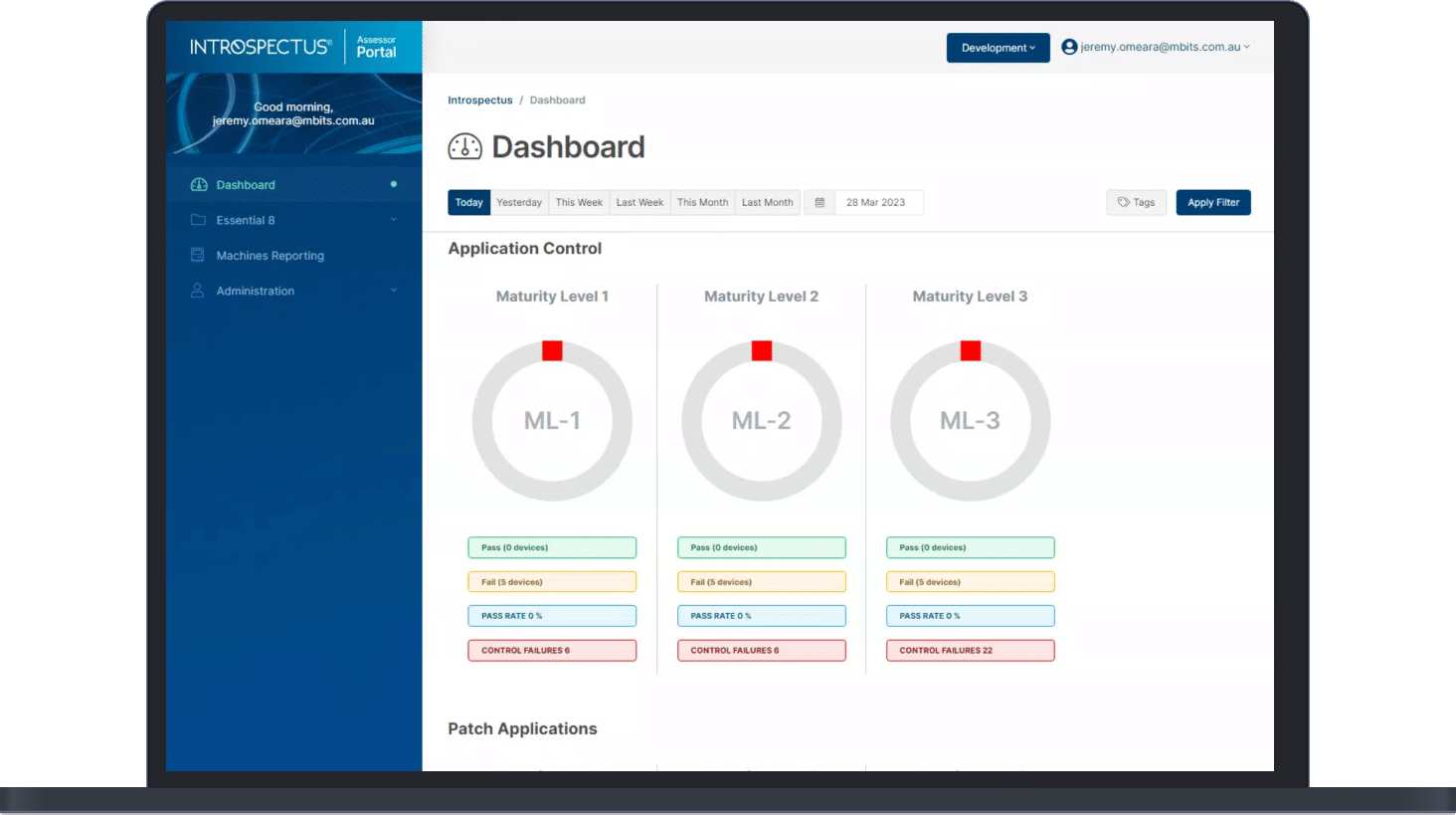Select the Today date filter
Screen dimensions: 1456x815
coord(468,202)
